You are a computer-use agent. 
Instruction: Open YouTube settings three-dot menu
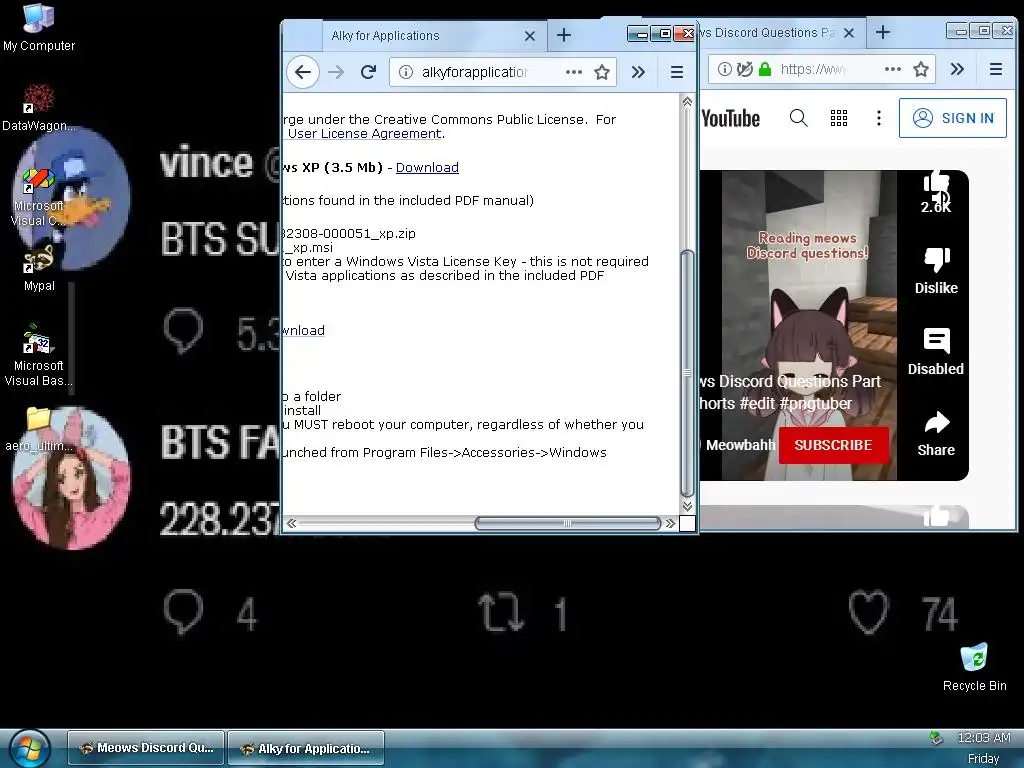878,118
